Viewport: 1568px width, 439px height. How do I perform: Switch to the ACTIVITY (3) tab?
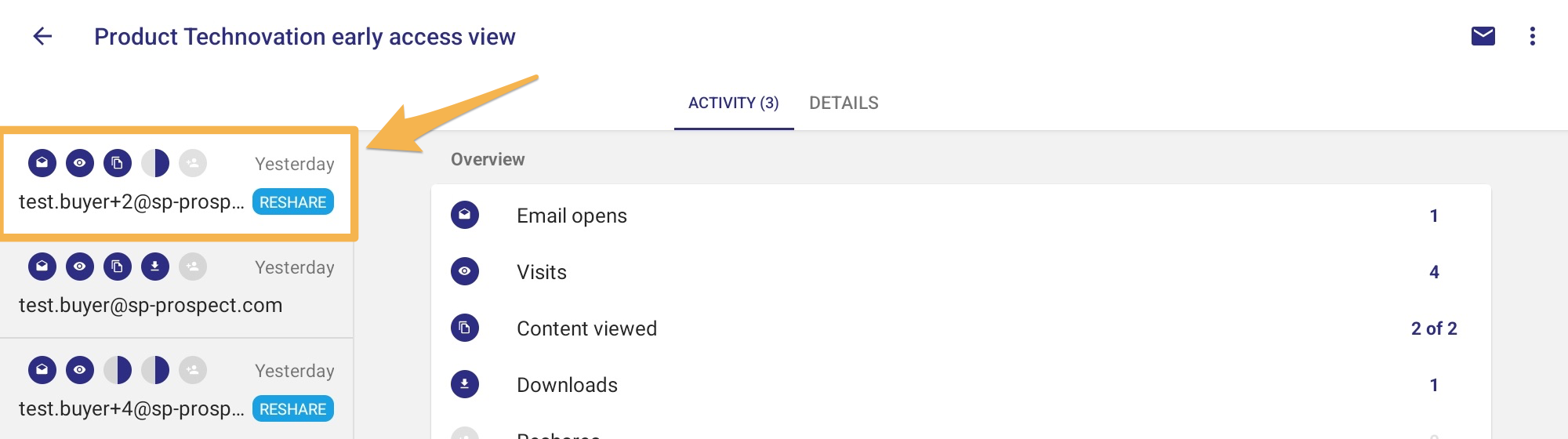coord(734,103)
